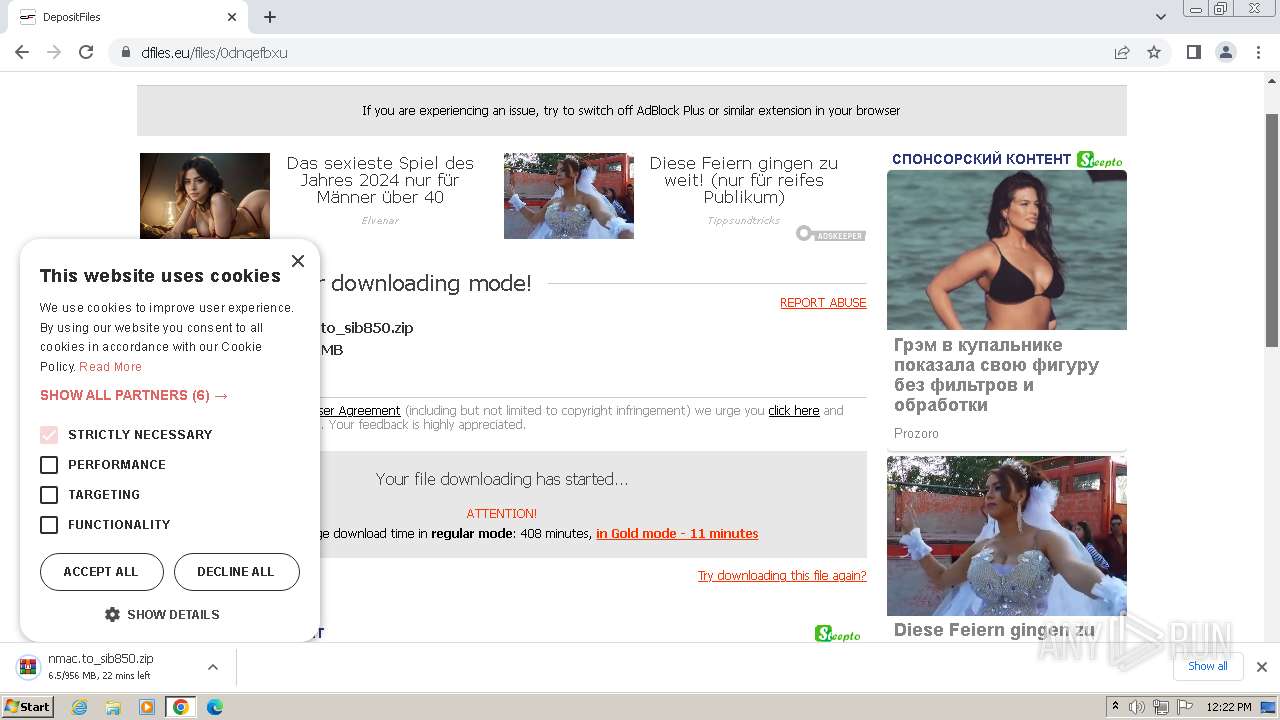
Task: Open the Chrome profile avatar icon
Action: (1226, 52)
